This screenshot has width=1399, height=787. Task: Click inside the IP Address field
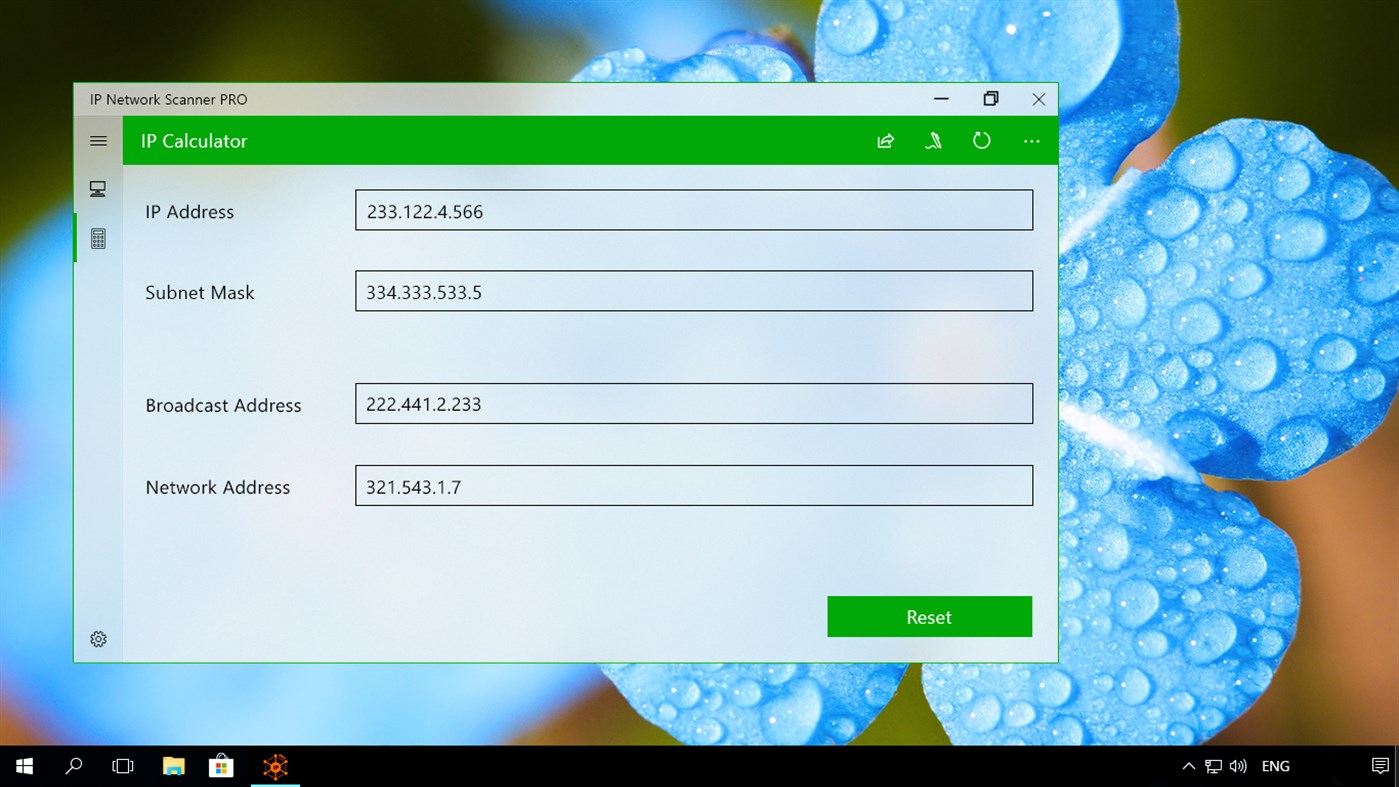pos(694,210)
